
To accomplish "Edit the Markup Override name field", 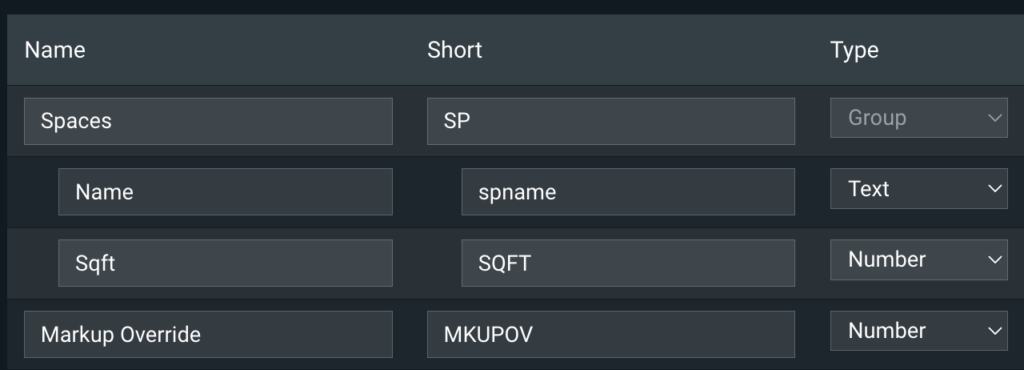I will coord(208,334).
